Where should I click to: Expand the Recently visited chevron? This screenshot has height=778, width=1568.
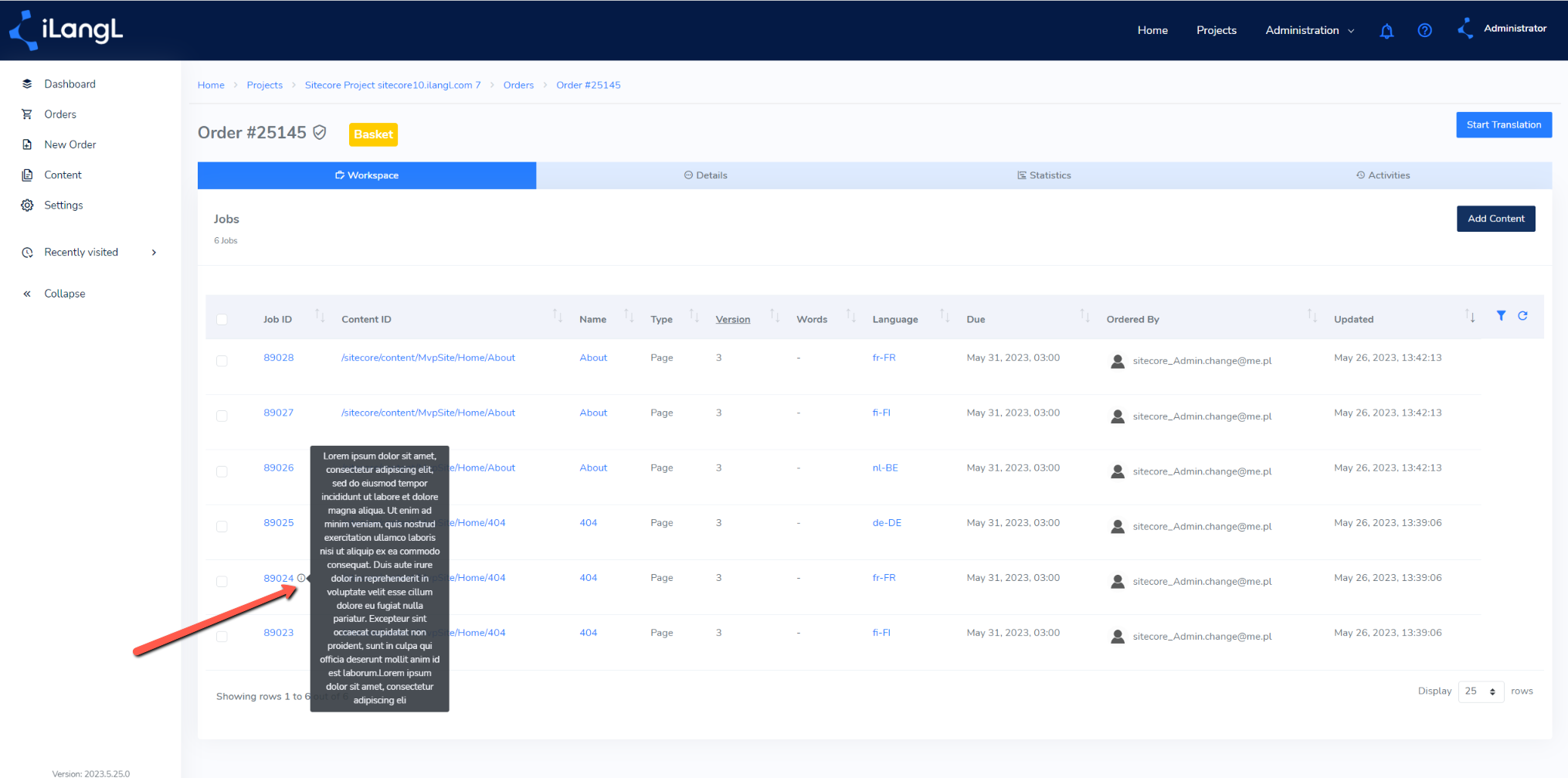154,252
